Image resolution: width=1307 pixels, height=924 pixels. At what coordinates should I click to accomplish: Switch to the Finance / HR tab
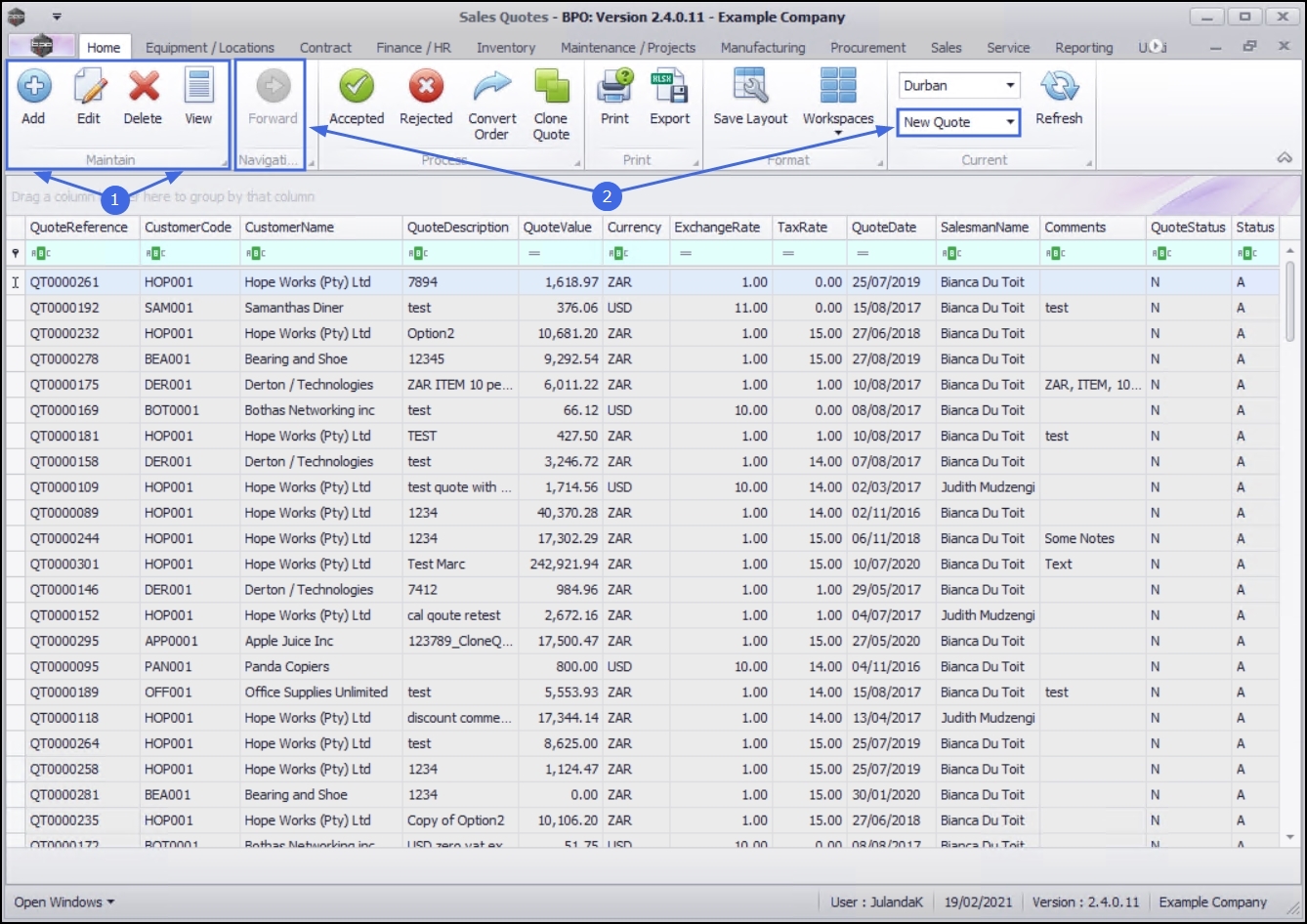pos(413,47)
